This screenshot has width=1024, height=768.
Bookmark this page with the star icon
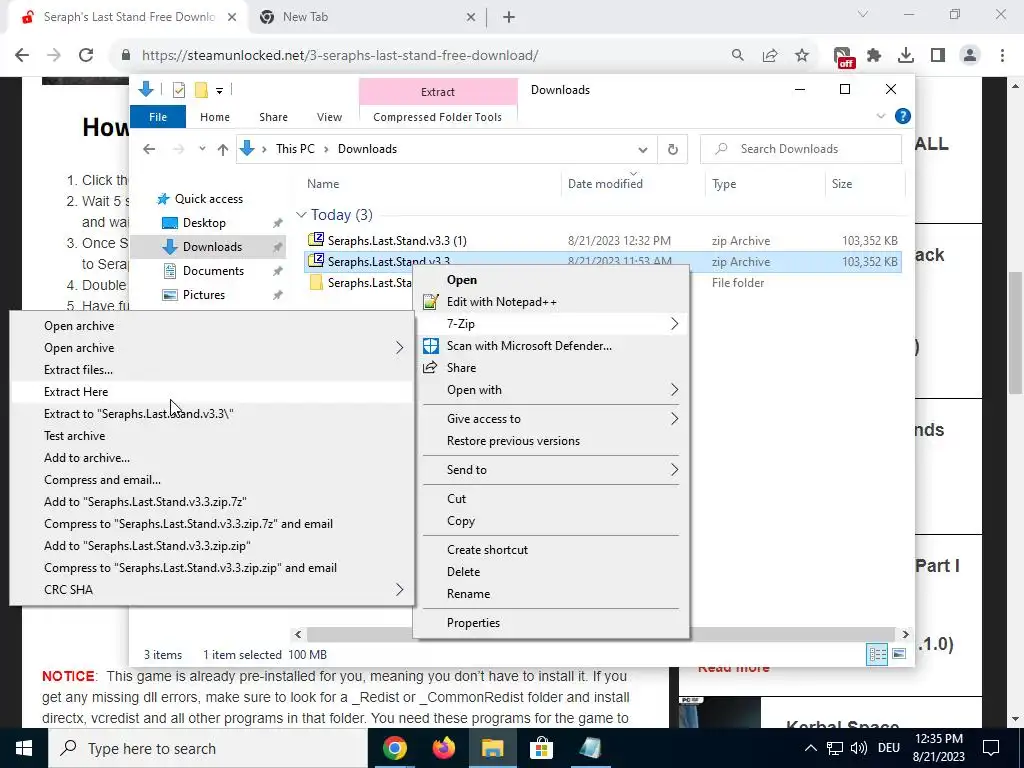pyautogui.click(x=802, y=56)
